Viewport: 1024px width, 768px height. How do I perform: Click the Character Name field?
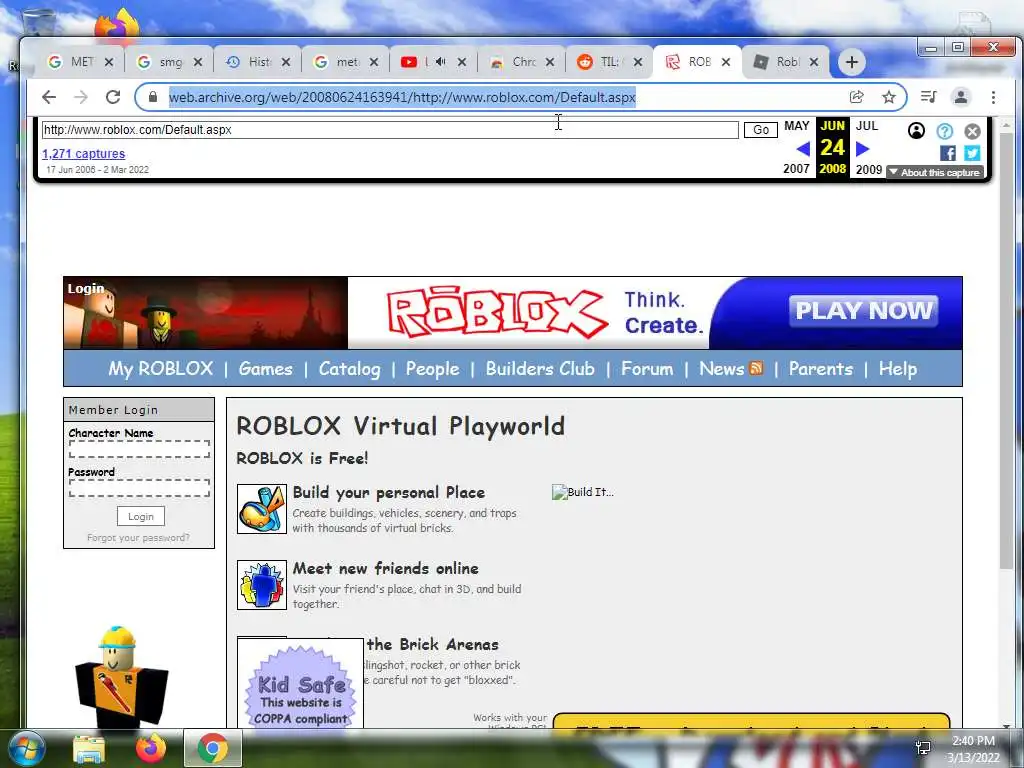point(140,449)
